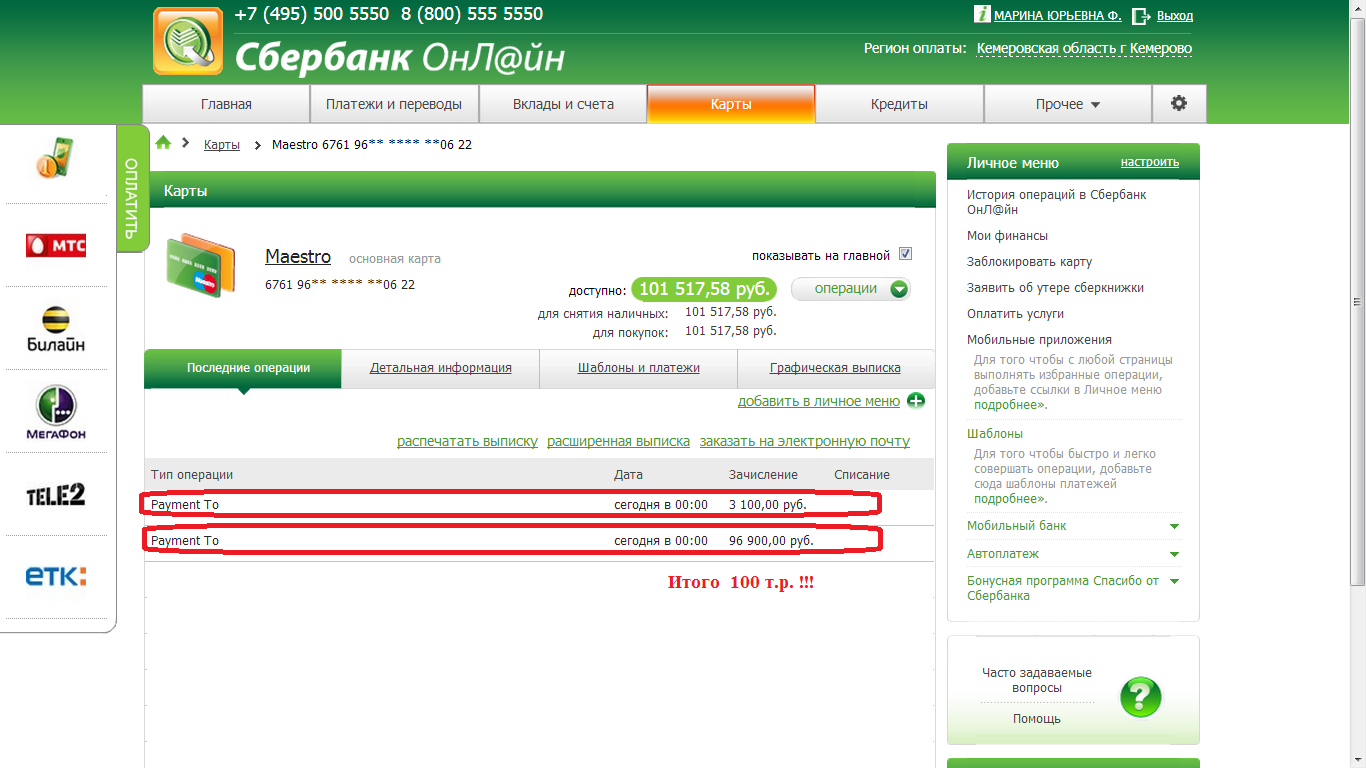Image resolution: width=1366 pixels, height=768 pixels.
Task: Switch to 'Детальная информация' tab
Action: point(441,368)
